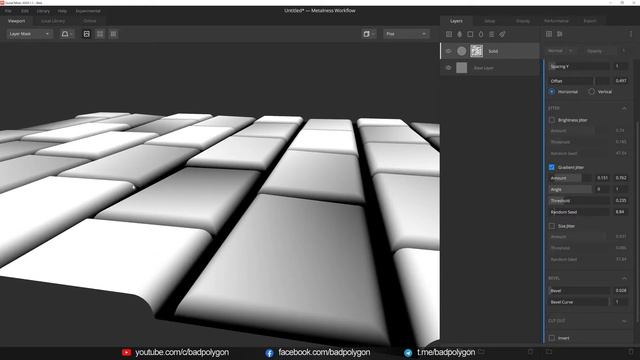Collapse the Jitter section chevron
Screen dimensions: 640x360
click(624, 108)
